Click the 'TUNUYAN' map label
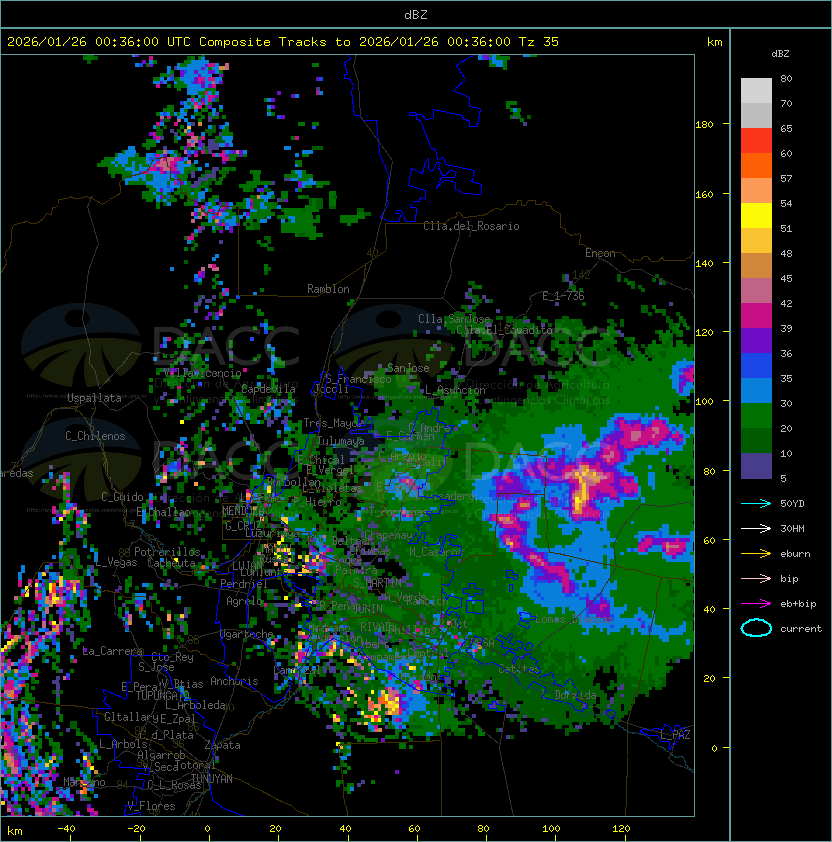The height and width of the screenshot is (842, 832). pyautogui.click(x=212, y=779)
